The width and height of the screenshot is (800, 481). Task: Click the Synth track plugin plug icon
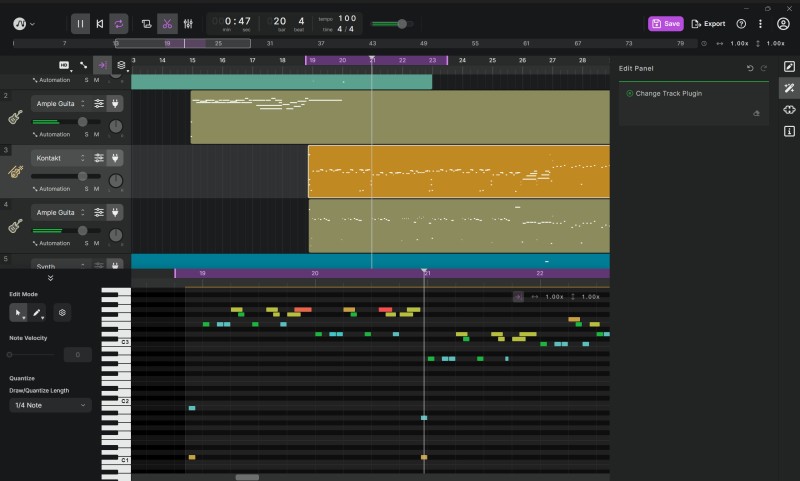pos(115,265)
